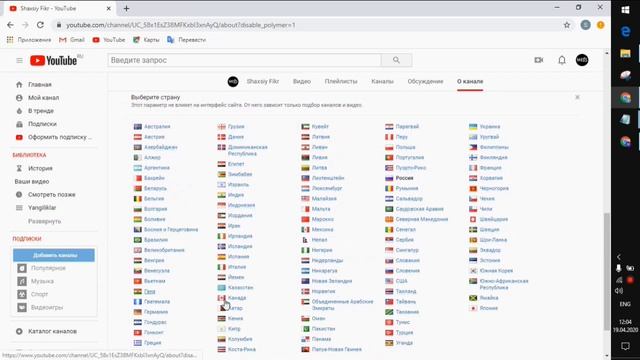Click the Добавить каналы button

pos(54,255)
